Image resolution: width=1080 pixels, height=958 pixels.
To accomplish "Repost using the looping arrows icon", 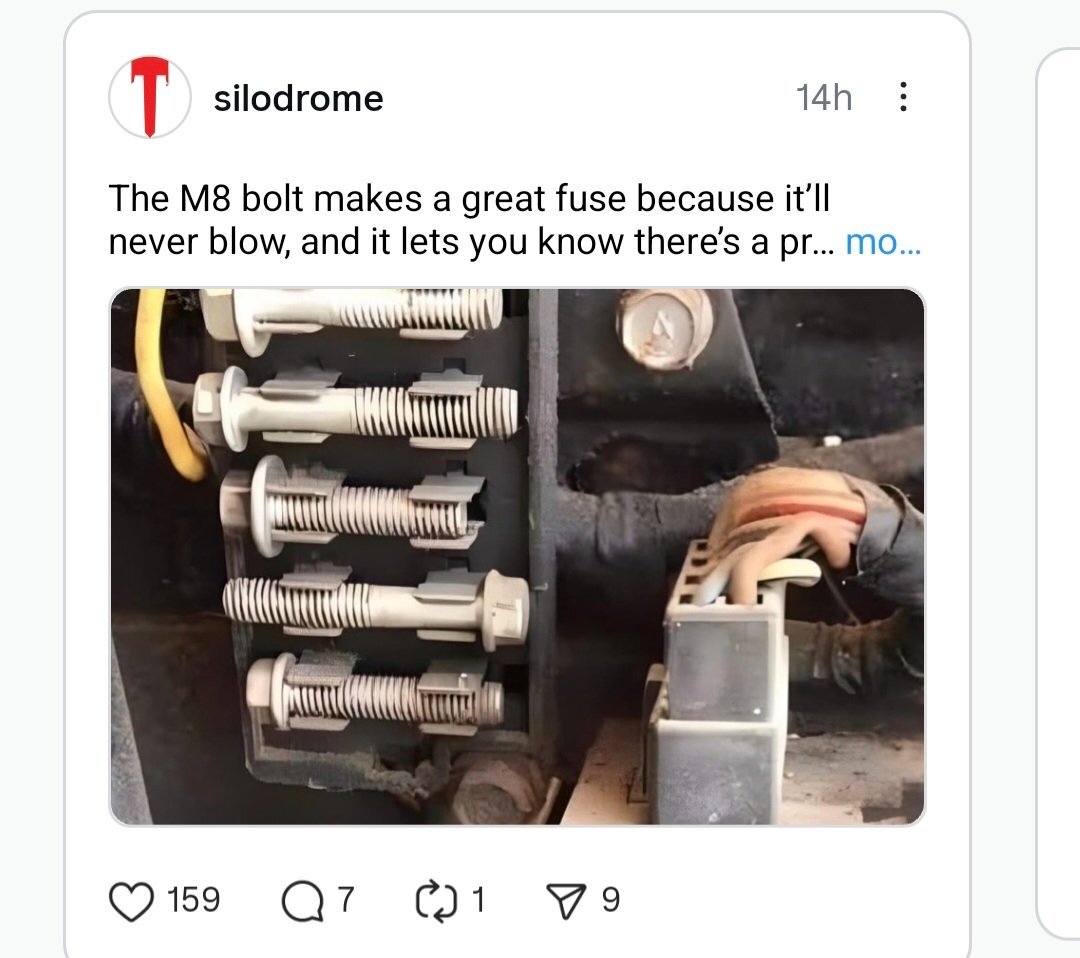I will click(437, 900).
